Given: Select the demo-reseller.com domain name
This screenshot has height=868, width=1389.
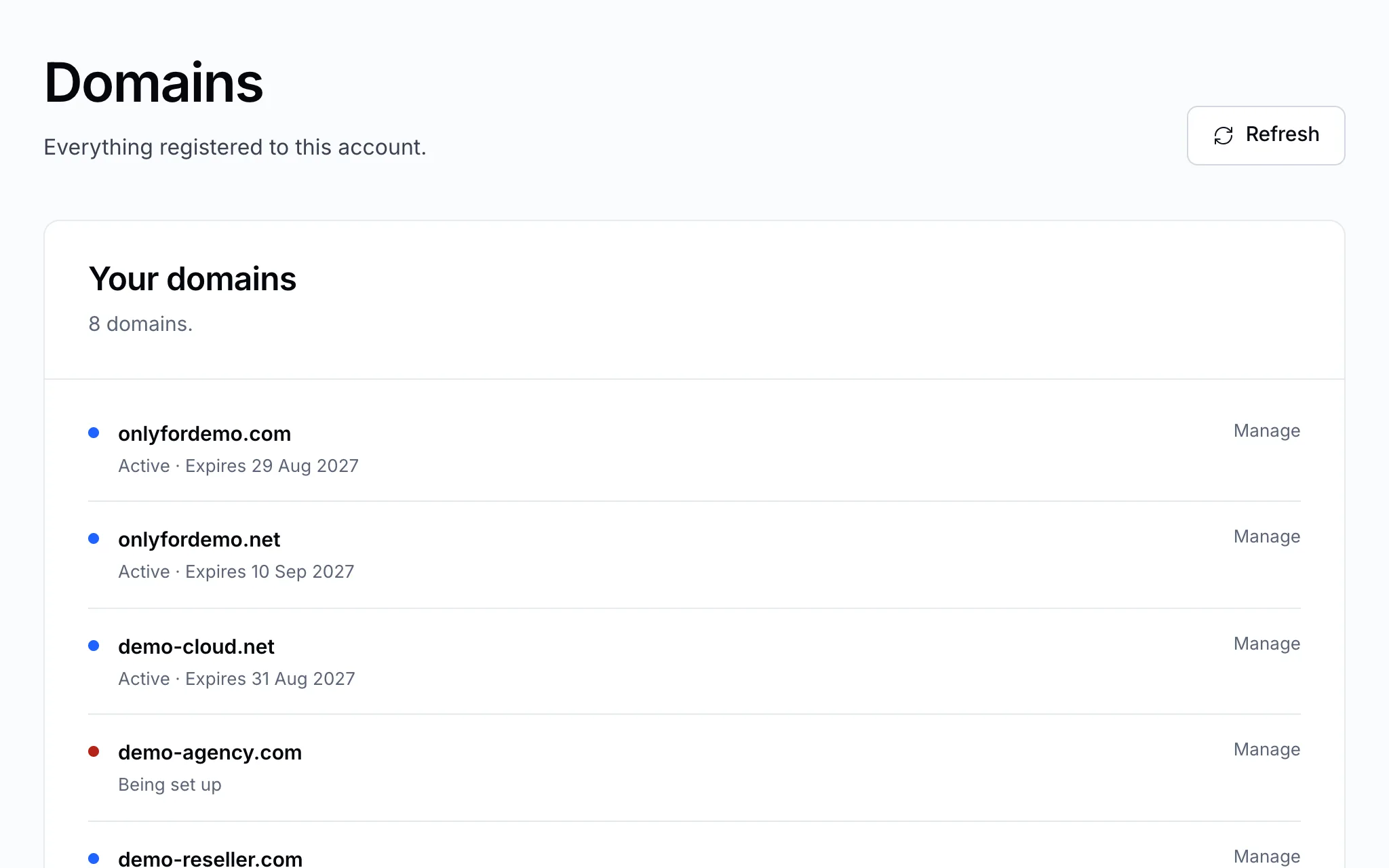Looking at the screenshot, I should coord(210,859).
